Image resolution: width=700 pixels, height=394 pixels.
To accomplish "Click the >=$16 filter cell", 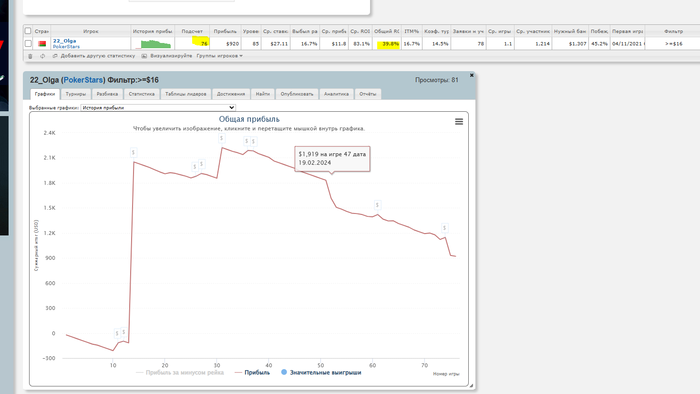I will pyautogui.click(x=673, y=43).
